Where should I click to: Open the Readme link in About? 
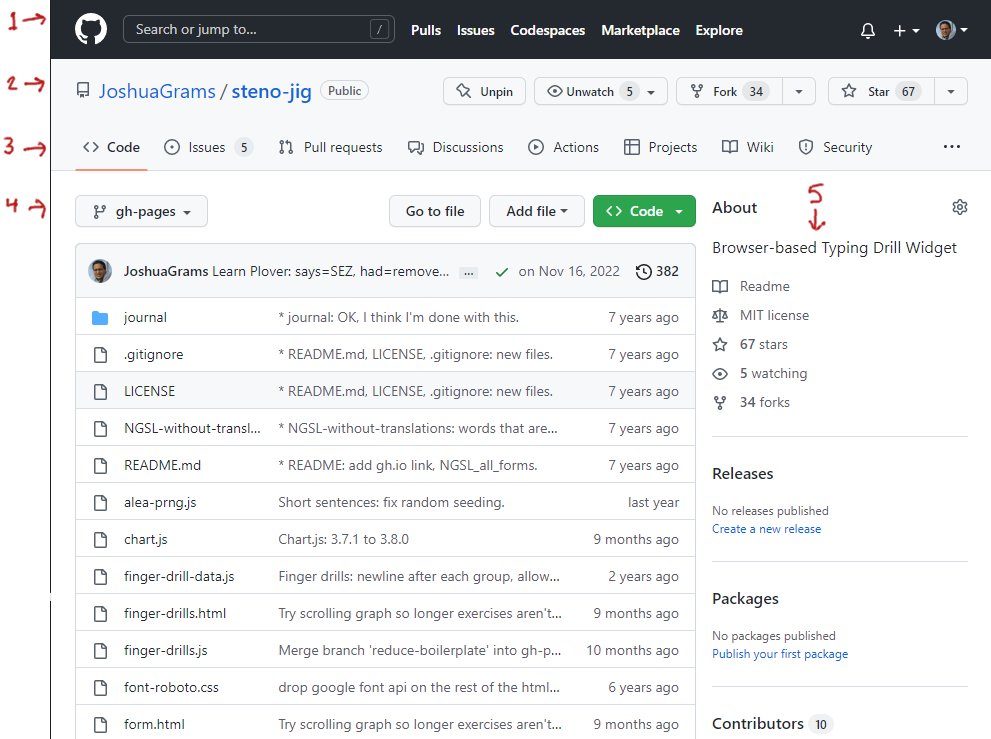click(751, 286)
